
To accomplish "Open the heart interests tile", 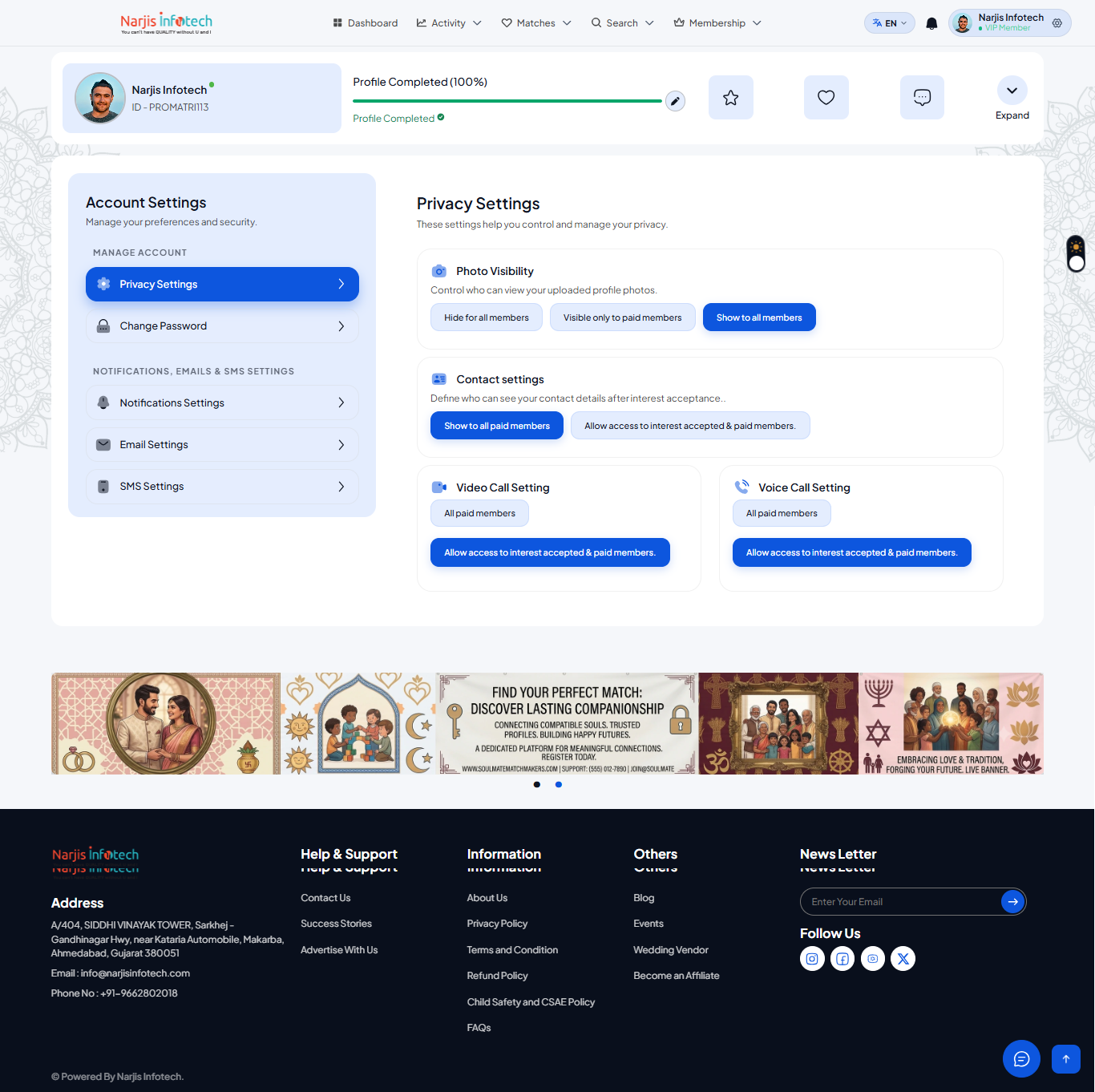I will point(826,98).
